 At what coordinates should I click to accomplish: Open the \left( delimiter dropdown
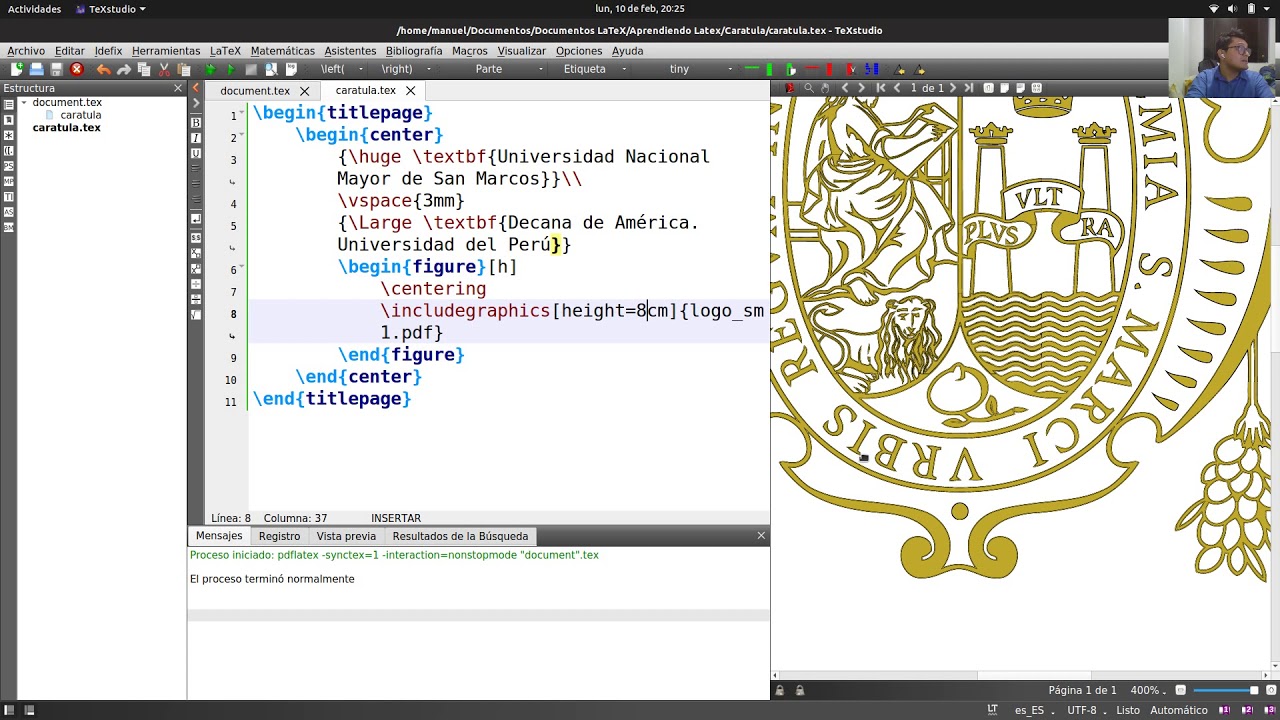pyautogui.click(x=340, y=69)
